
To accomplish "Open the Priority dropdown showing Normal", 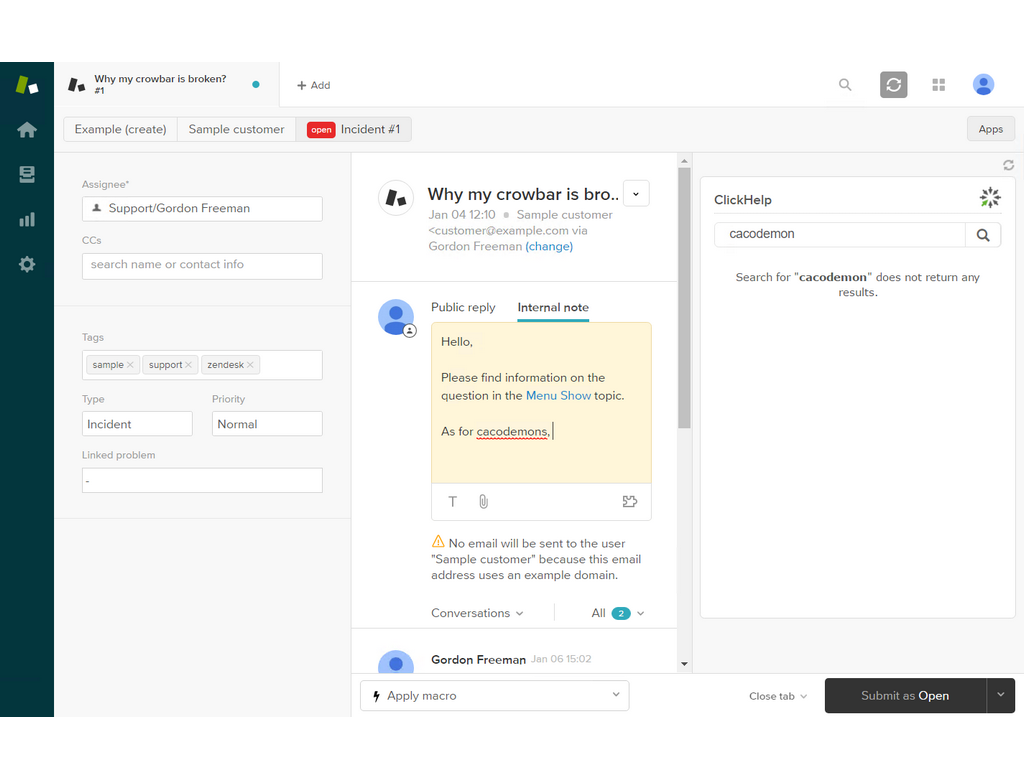I will coord(267,424).
